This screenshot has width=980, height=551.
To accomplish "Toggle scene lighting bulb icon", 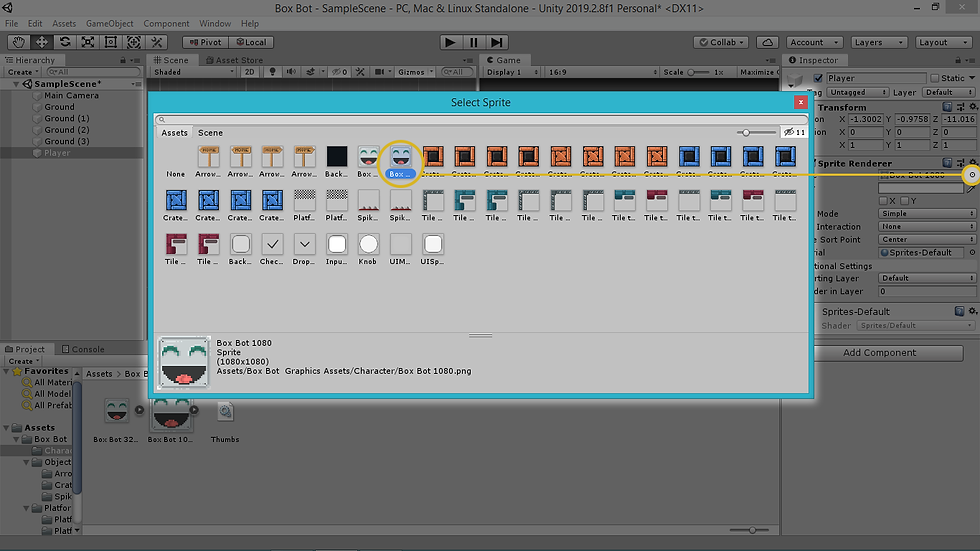I will (272, 72).
